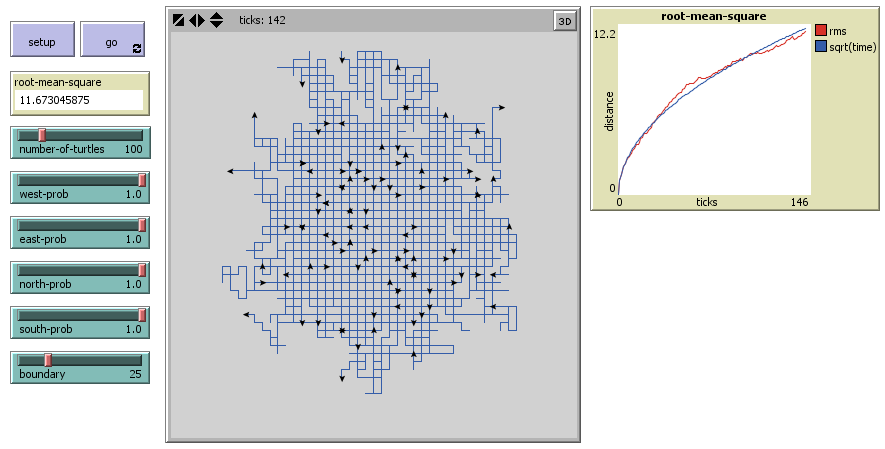
Task: Click the diagonal square view control icon
Action: (x=178, y=20)
